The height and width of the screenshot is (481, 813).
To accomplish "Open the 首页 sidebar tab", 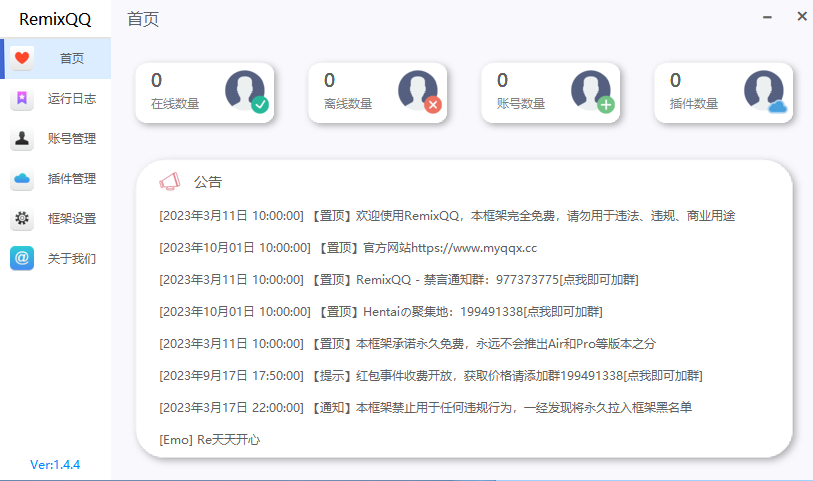I will pyautogui.click(x=55, y=58).
